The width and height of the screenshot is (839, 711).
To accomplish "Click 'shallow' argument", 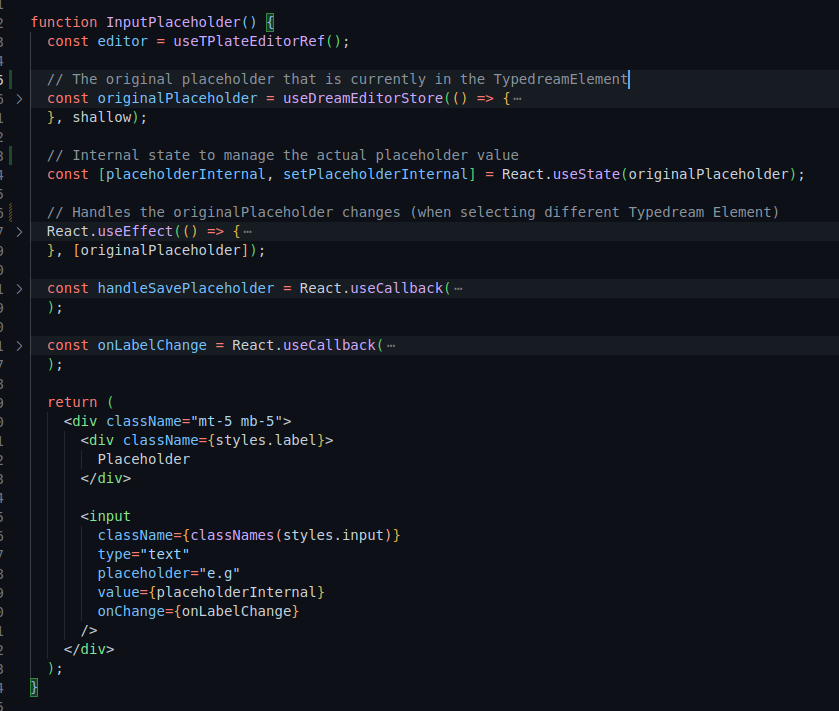I will (x=102, y=117).
